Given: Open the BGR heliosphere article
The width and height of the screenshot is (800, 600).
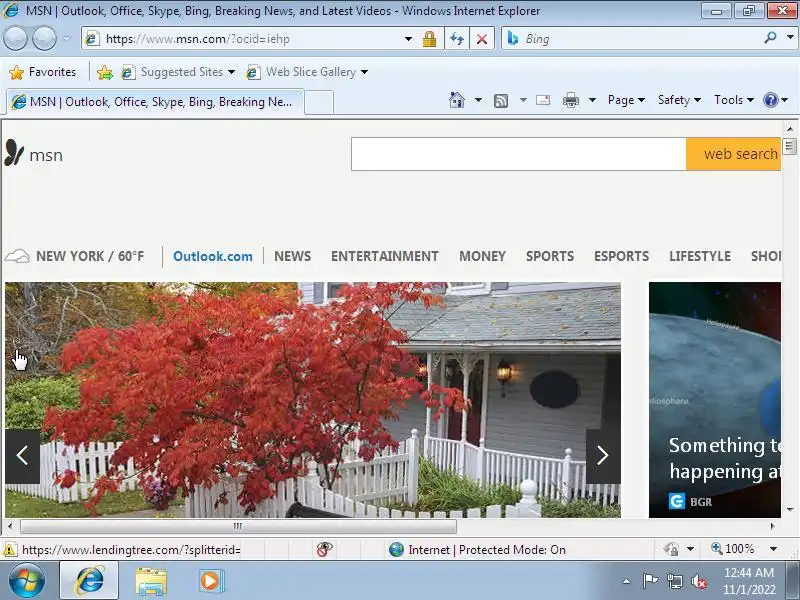Looking at the screenshot, I should (x=715, y=400).
